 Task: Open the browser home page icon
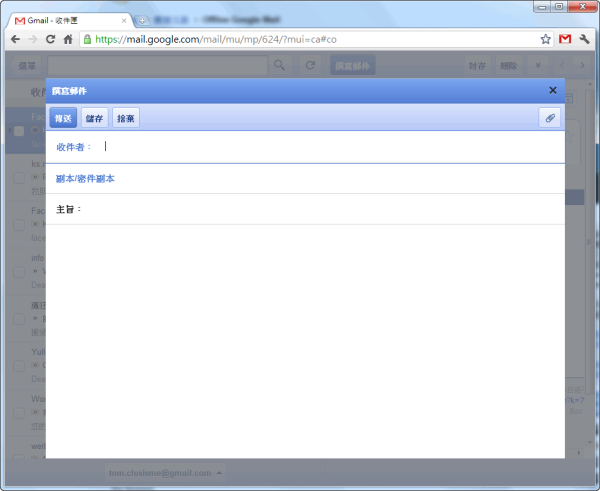(68, 39)
